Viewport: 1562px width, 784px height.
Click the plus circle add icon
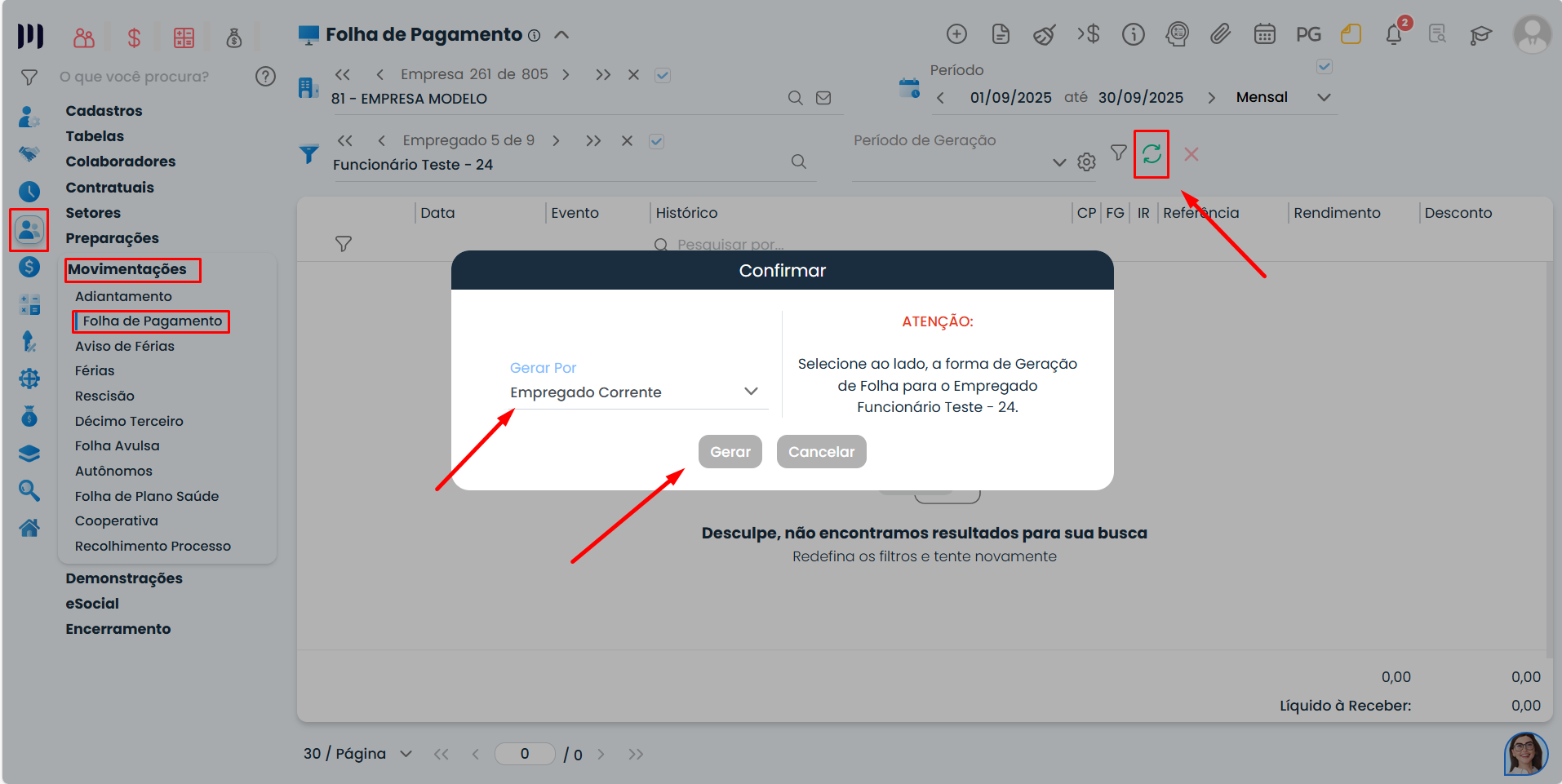coord(956,34)
